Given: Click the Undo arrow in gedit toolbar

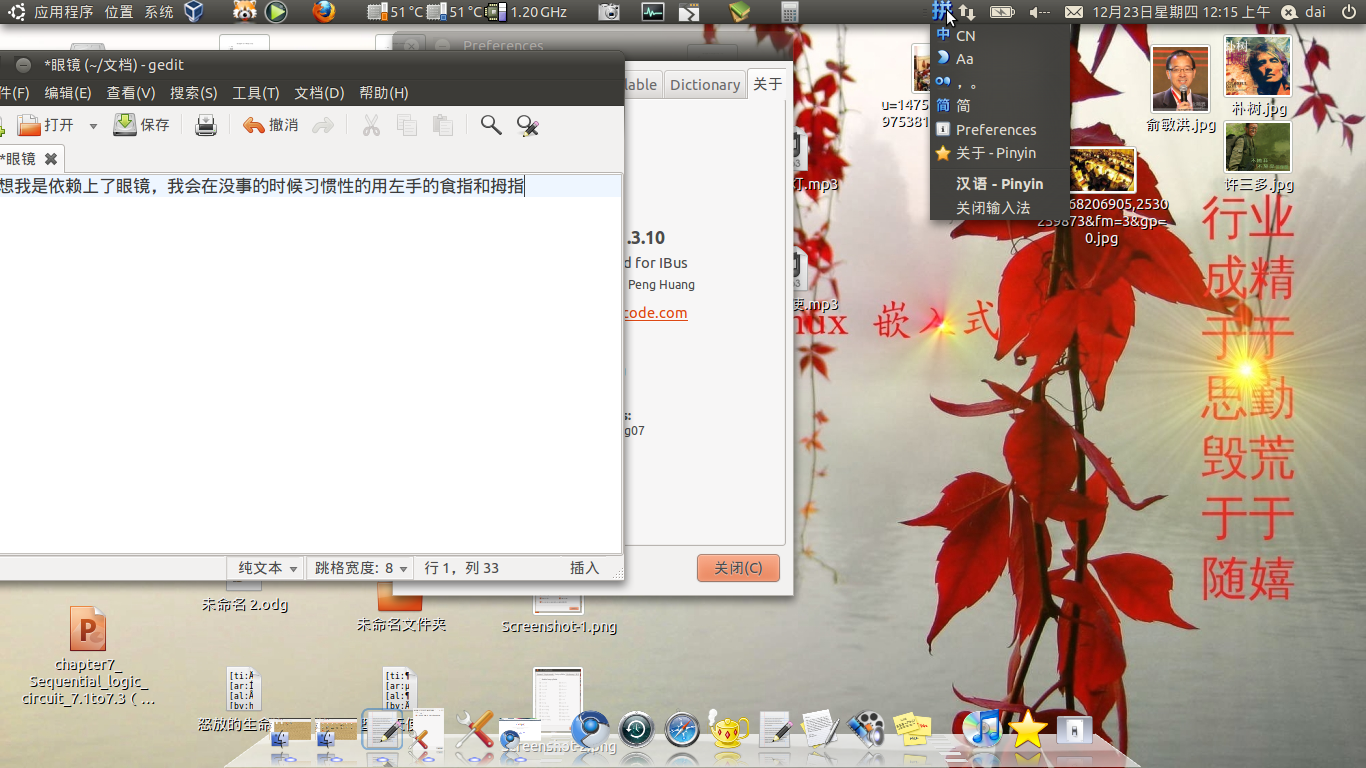Looking at the screenshot, I should coord(254,125).
